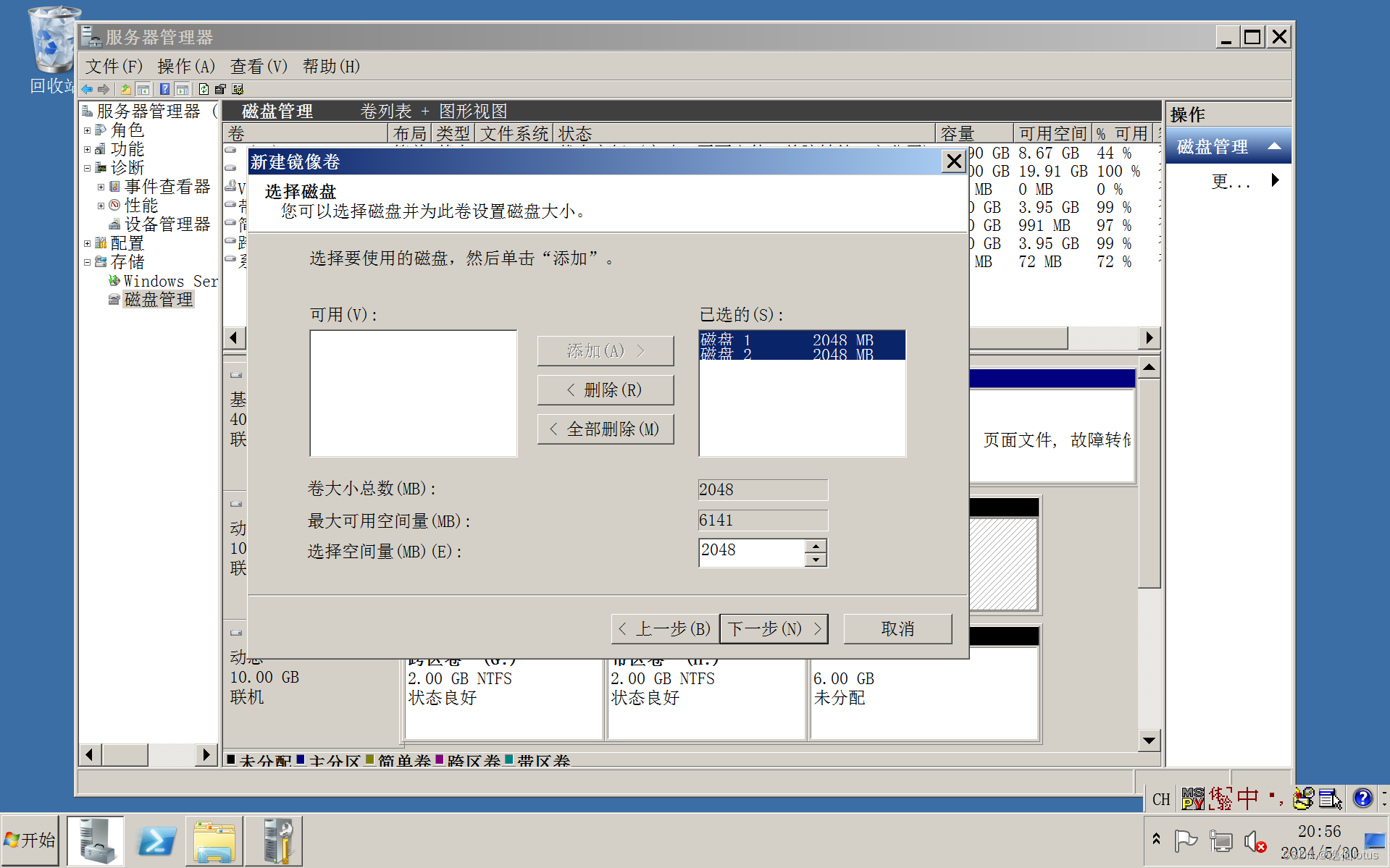
Task: Proceed with 下一步(N) button
Action: tap(774, 629)
